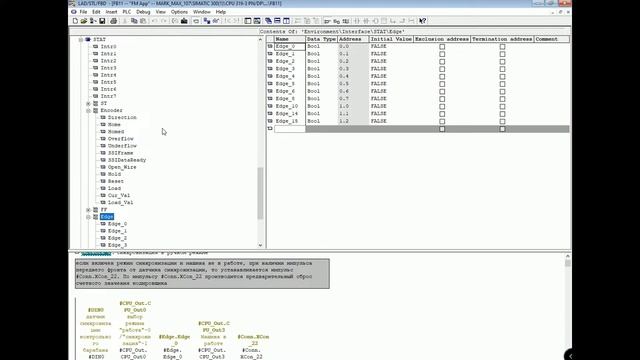Click the Data Type column header
Viewport: 640px width, 360px height.
pyautogui.click(x=322, y=39)
